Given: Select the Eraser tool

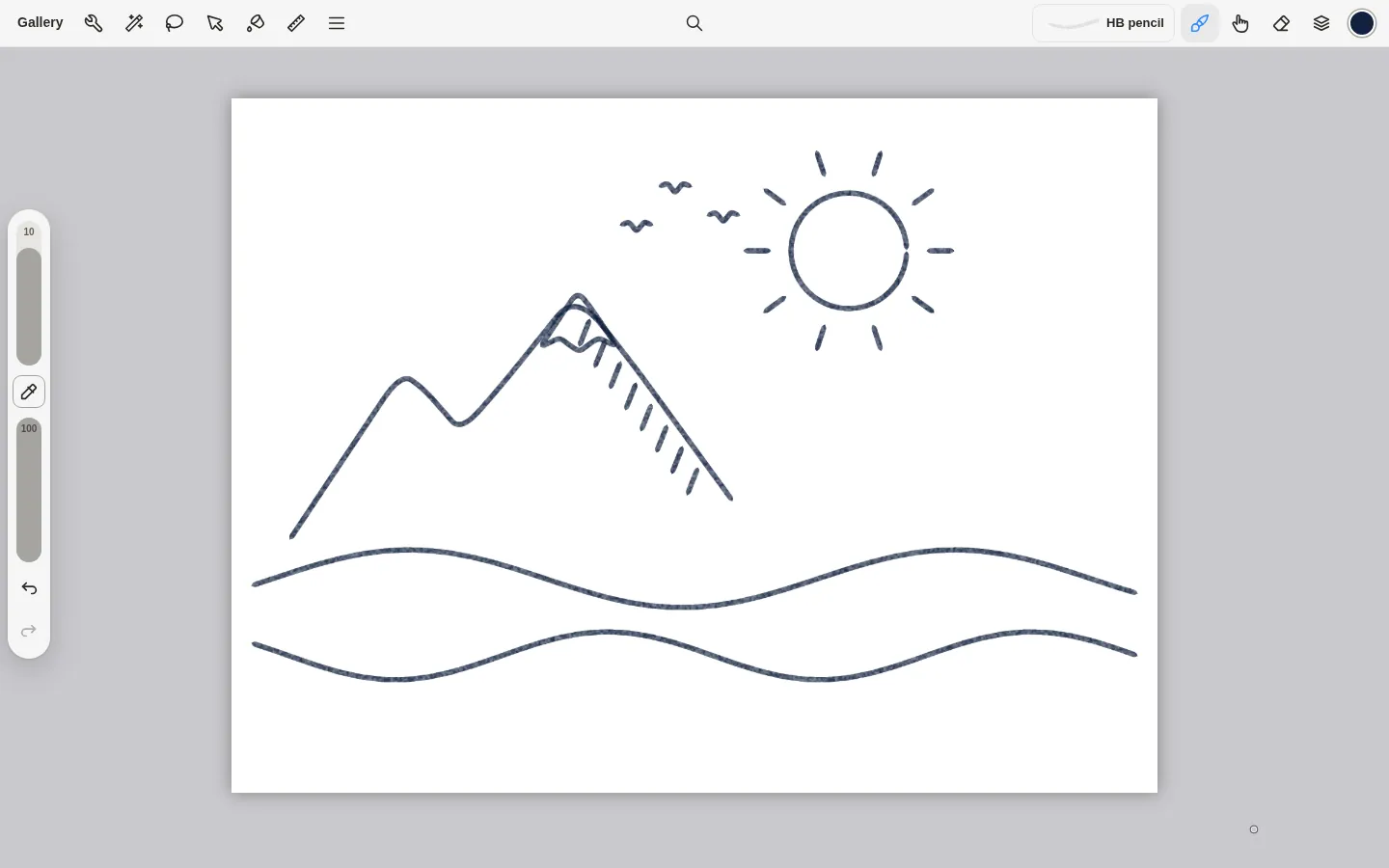Looking at the screenshot, I should coord(1281,23).
